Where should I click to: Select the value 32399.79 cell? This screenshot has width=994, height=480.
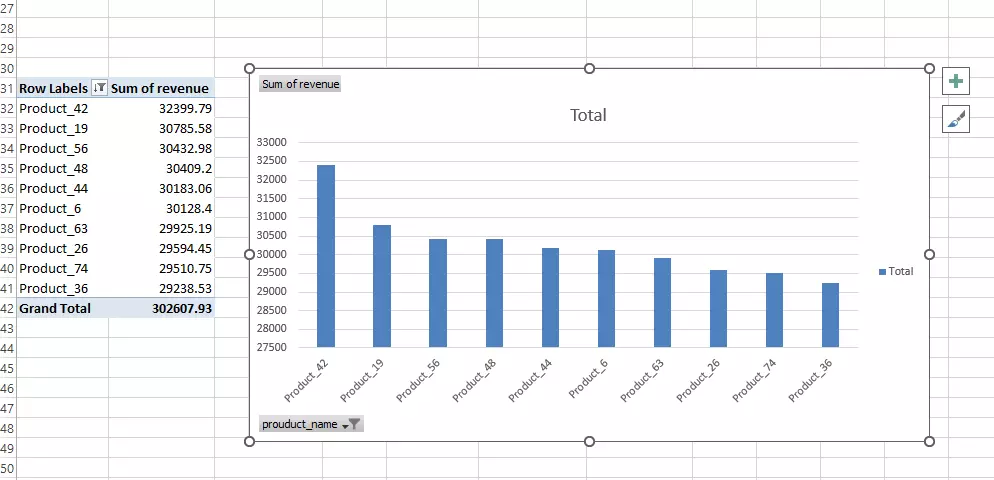point(162,108)
